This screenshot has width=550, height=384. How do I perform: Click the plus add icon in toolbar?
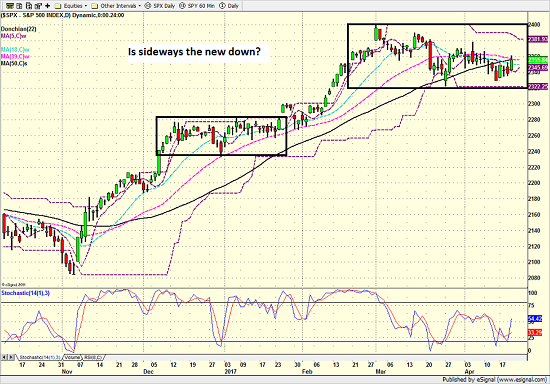tap(47, 6)
